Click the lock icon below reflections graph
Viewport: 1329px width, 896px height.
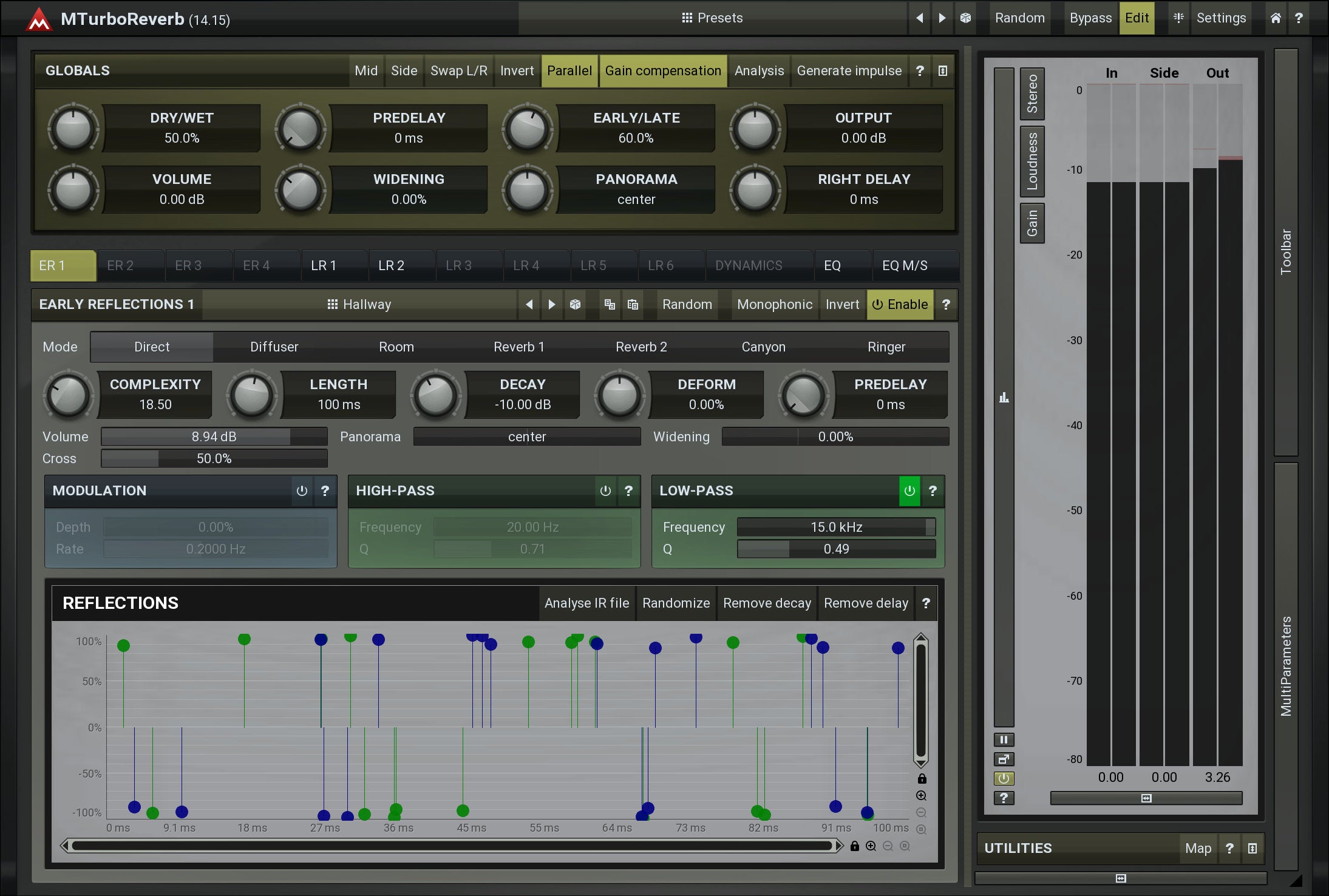click(854, 846)
